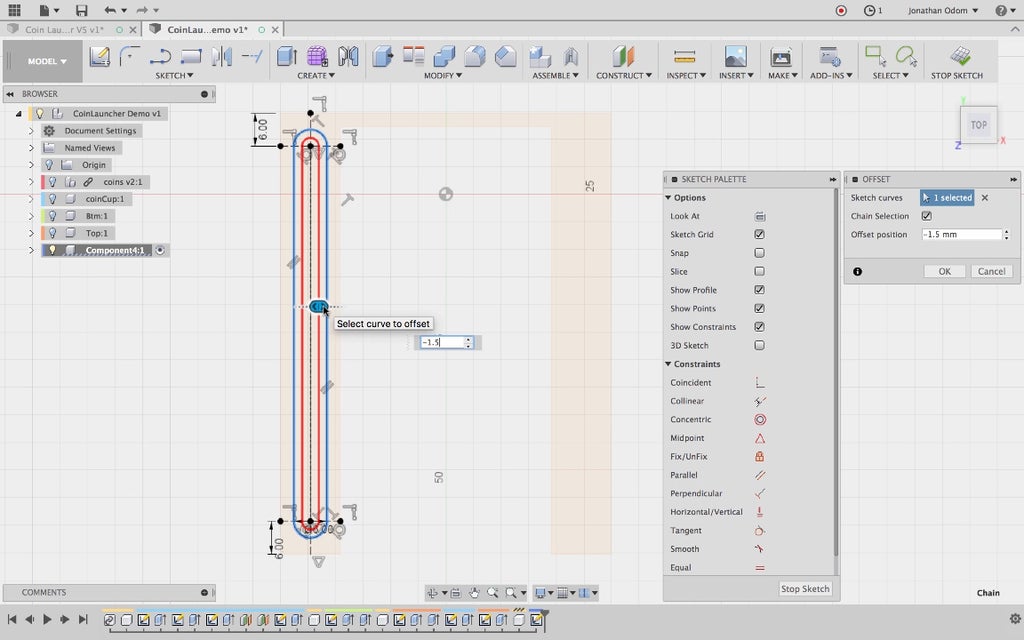The image size is (1024, 640).
Task: Open the CREATE menu
Action: point(316,75)
